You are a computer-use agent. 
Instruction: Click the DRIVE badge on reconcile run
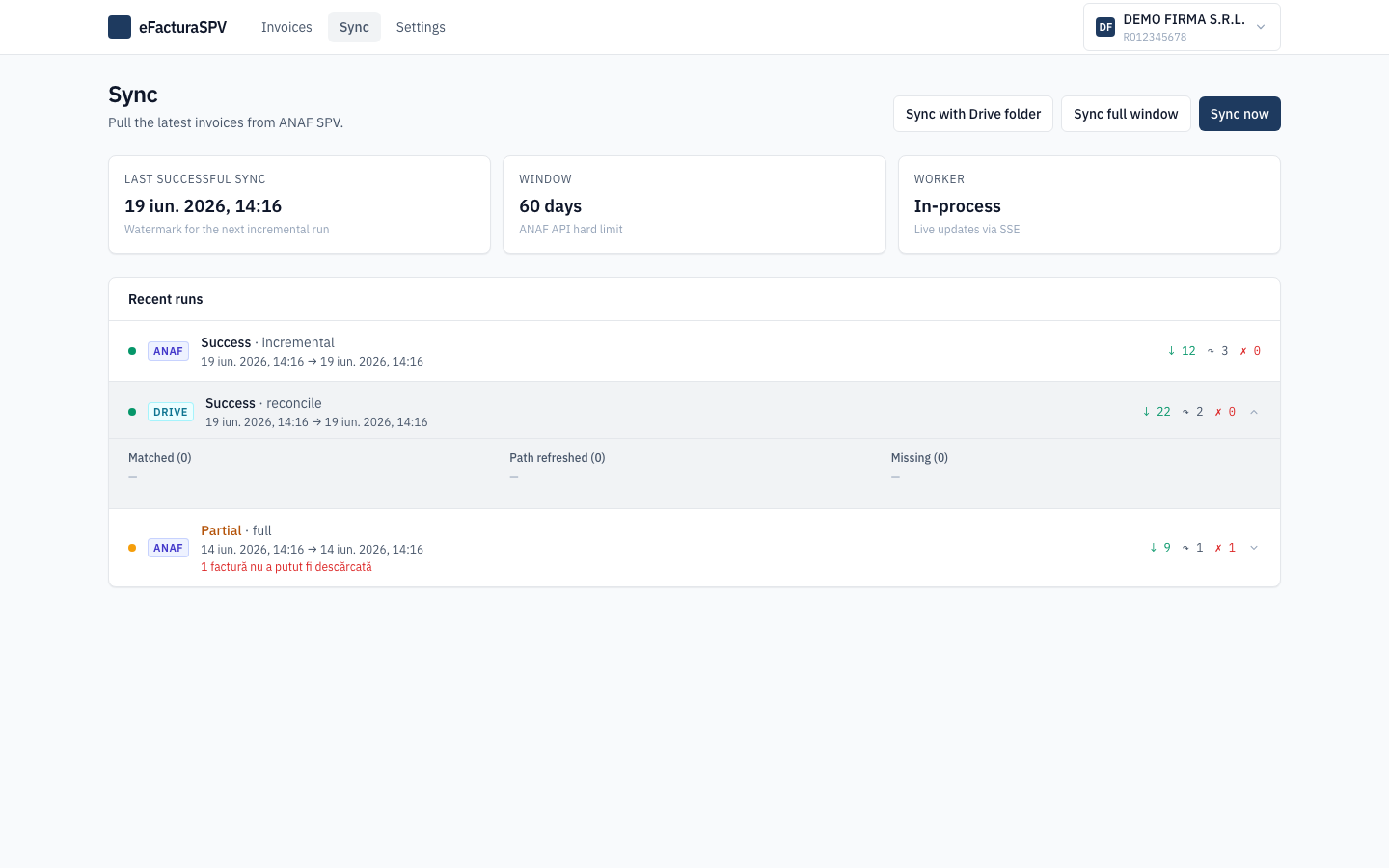[171, 412]
